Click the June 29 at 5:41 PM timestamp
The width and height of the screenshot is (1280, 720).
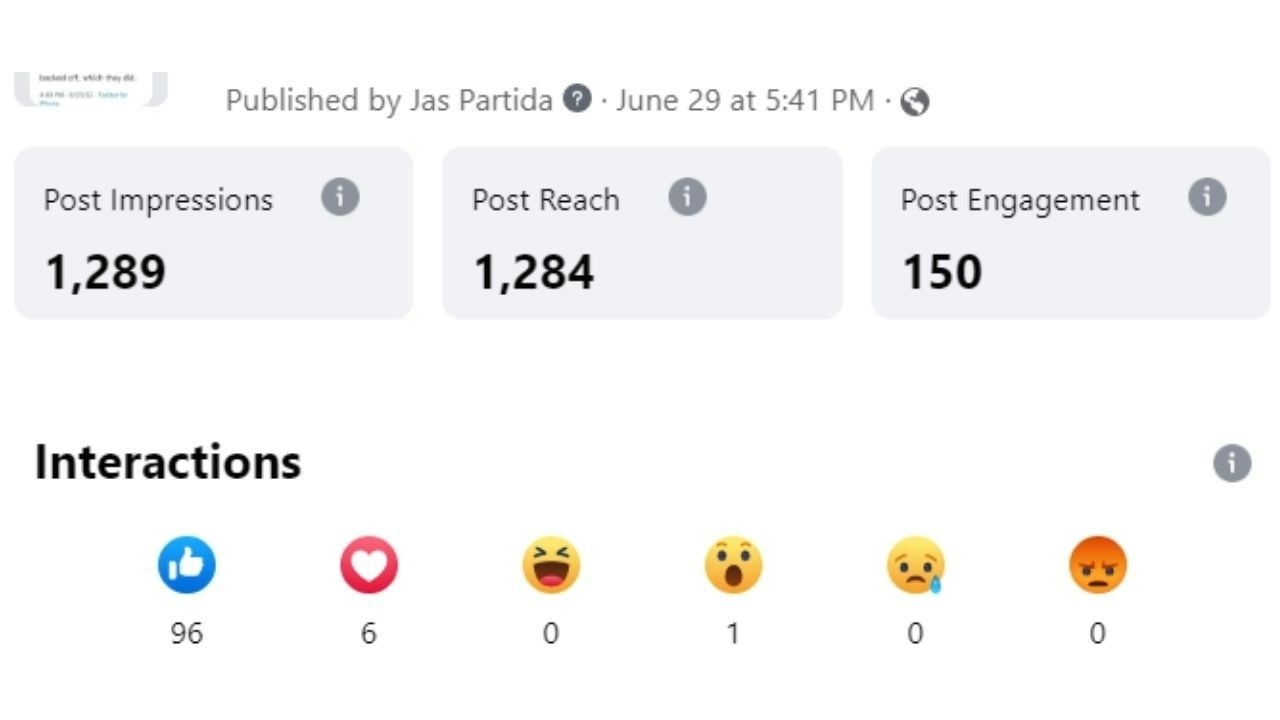[744, 100]
